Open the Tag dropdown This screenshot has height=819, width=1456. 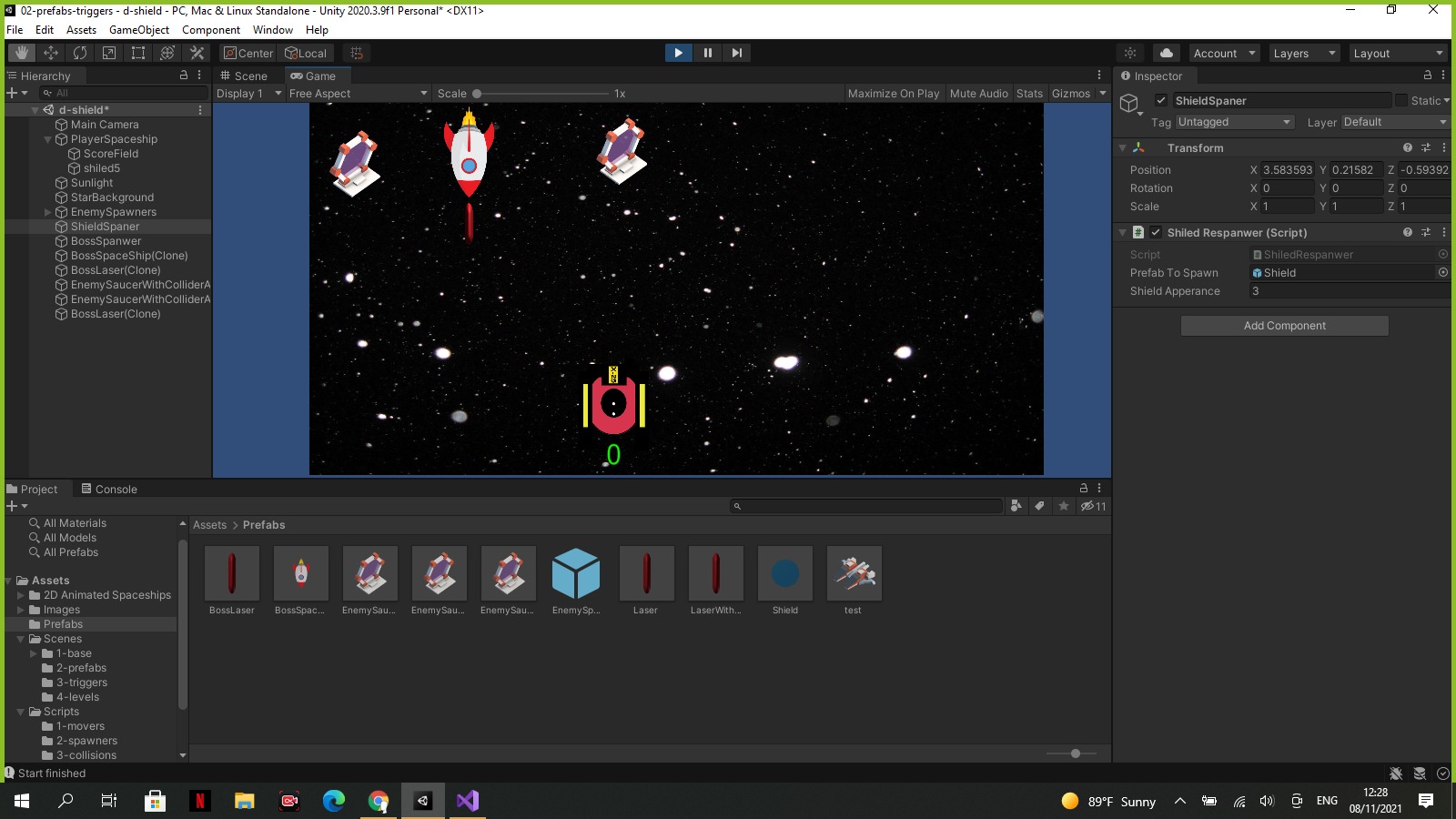pyautogui.click(x=1234, y=122)
